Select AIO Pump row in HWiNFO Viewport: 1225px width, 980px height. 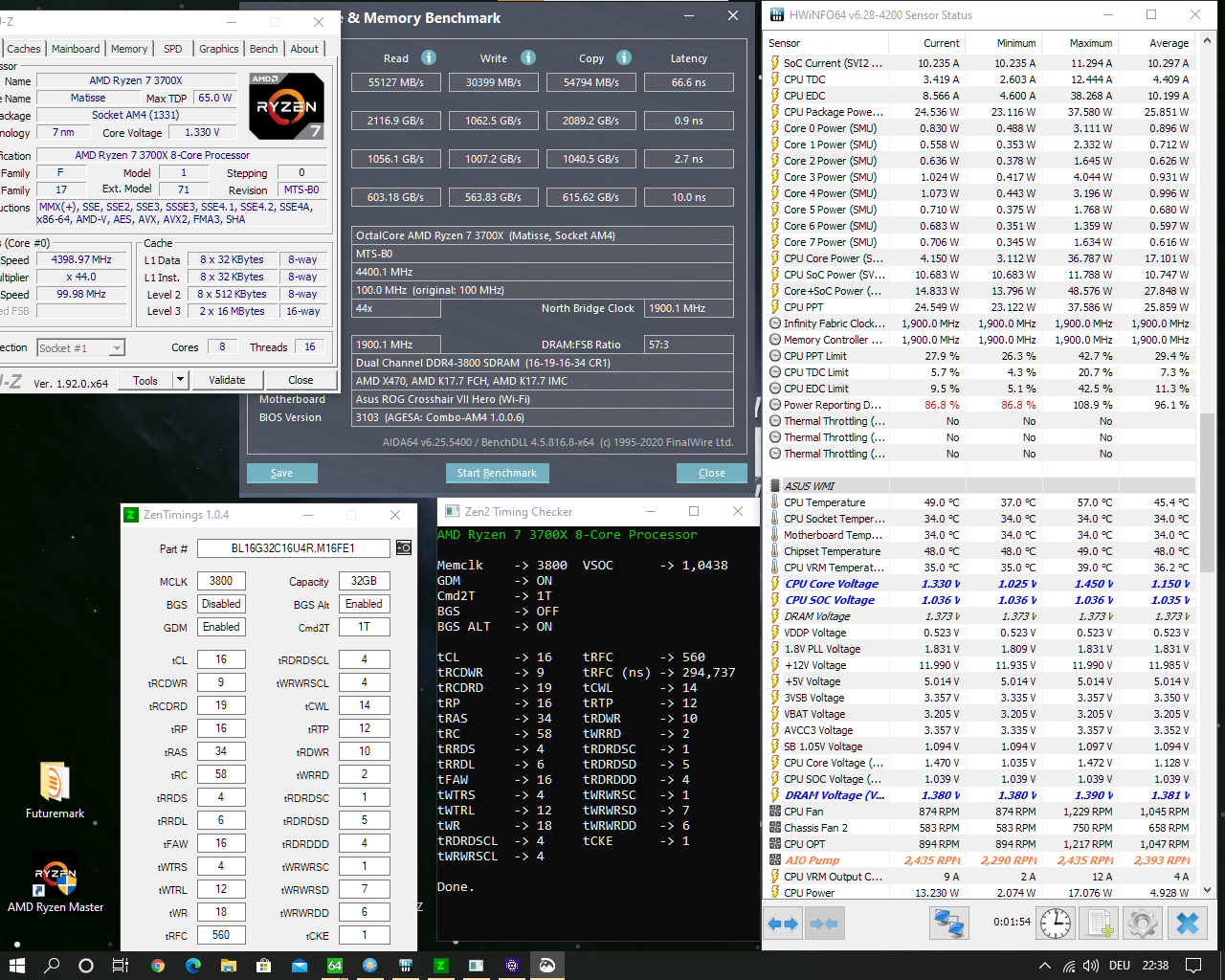(980, 860)
